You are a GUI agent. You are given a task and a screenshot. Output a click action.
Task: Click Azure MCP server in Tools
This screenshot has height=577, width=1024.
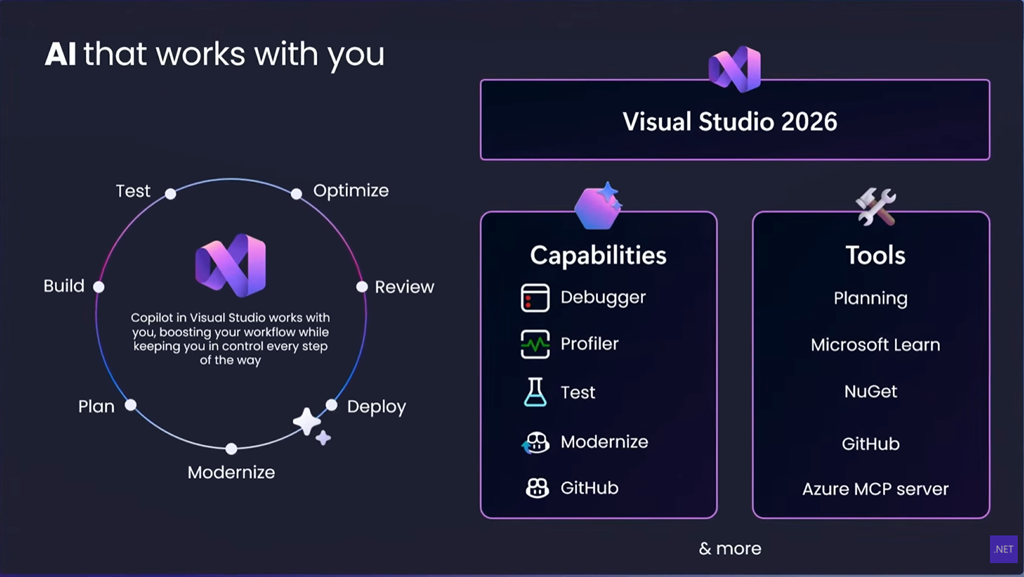click(x=875, y=489)
